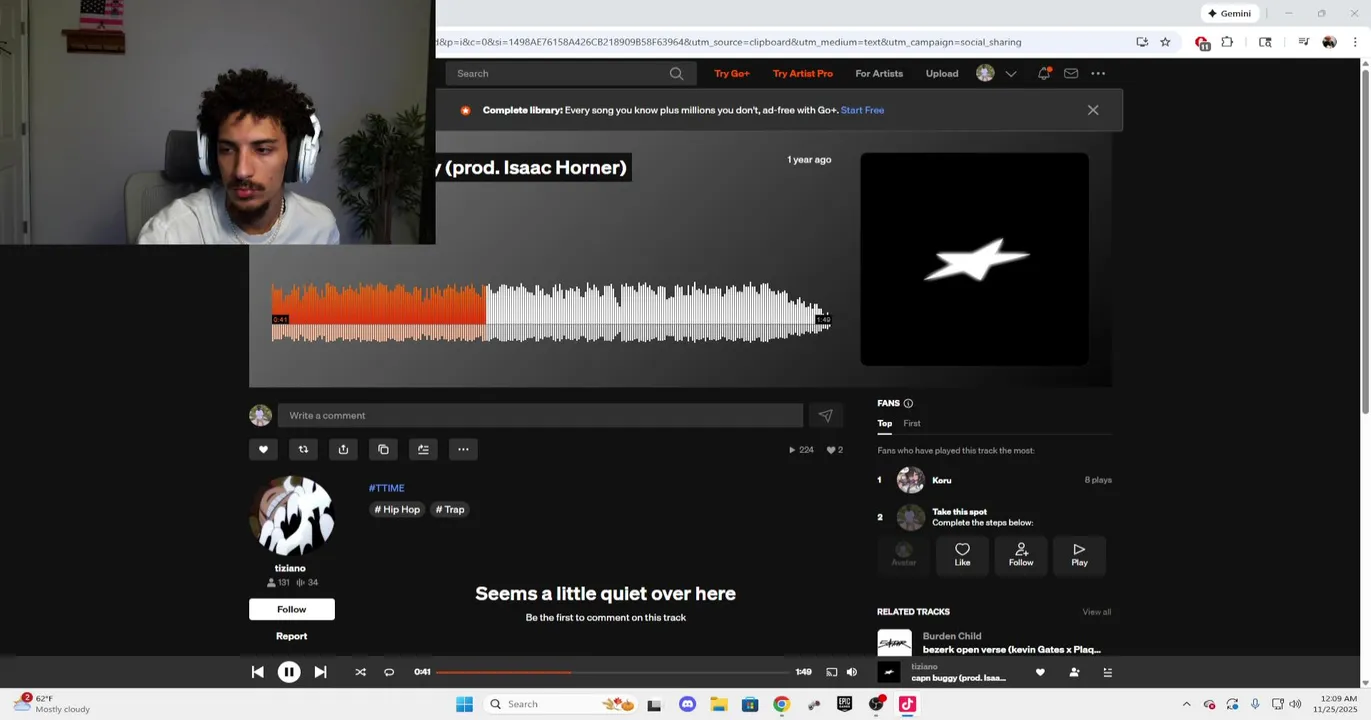Click the Play step button in Take this spot
The height and width of the screenshot is (720, 1371).
point(1079,555)
